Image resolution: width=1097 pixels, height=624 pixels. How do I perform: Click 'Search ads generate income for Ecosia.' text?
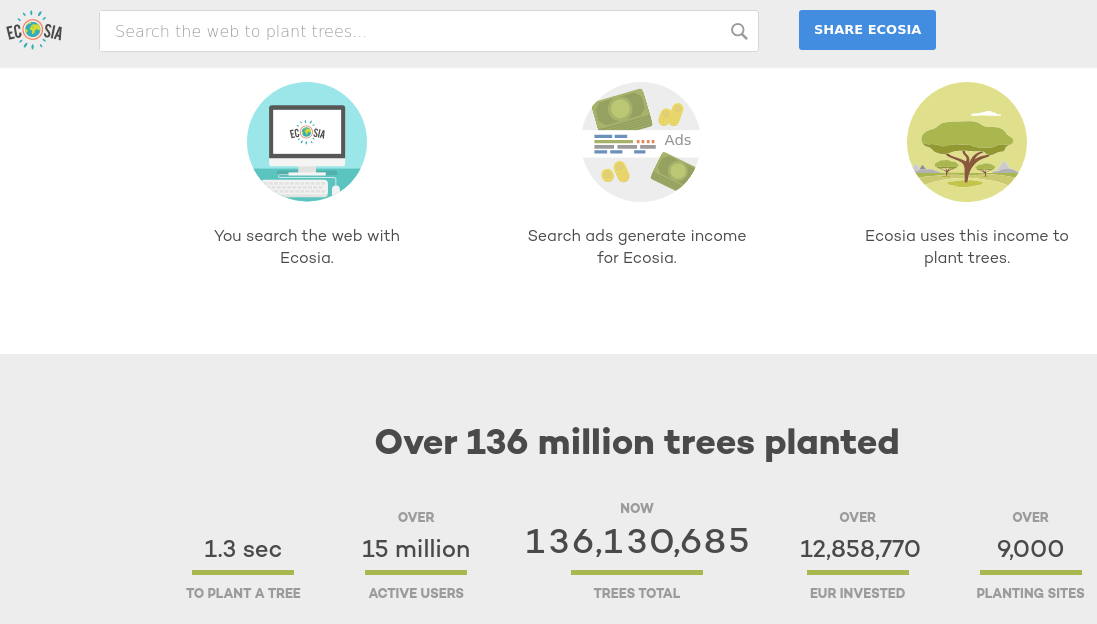point(637,246)
